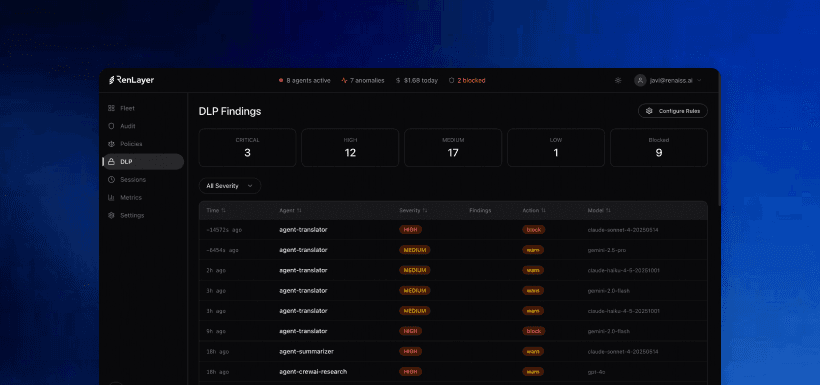Sort table by Severity column arrows
Screen dimensions: 820x385
425,210
